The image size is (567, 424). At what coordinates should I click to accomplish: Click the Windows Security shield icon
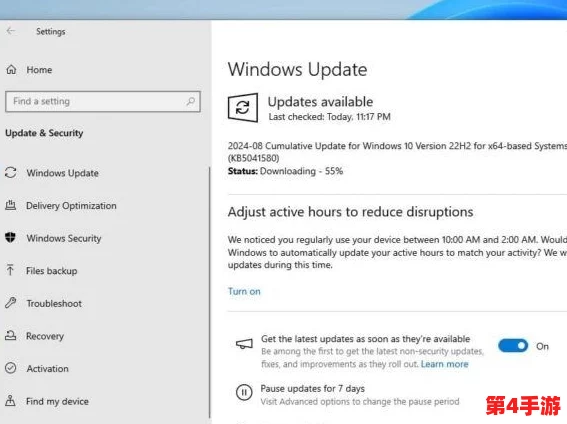10,237
